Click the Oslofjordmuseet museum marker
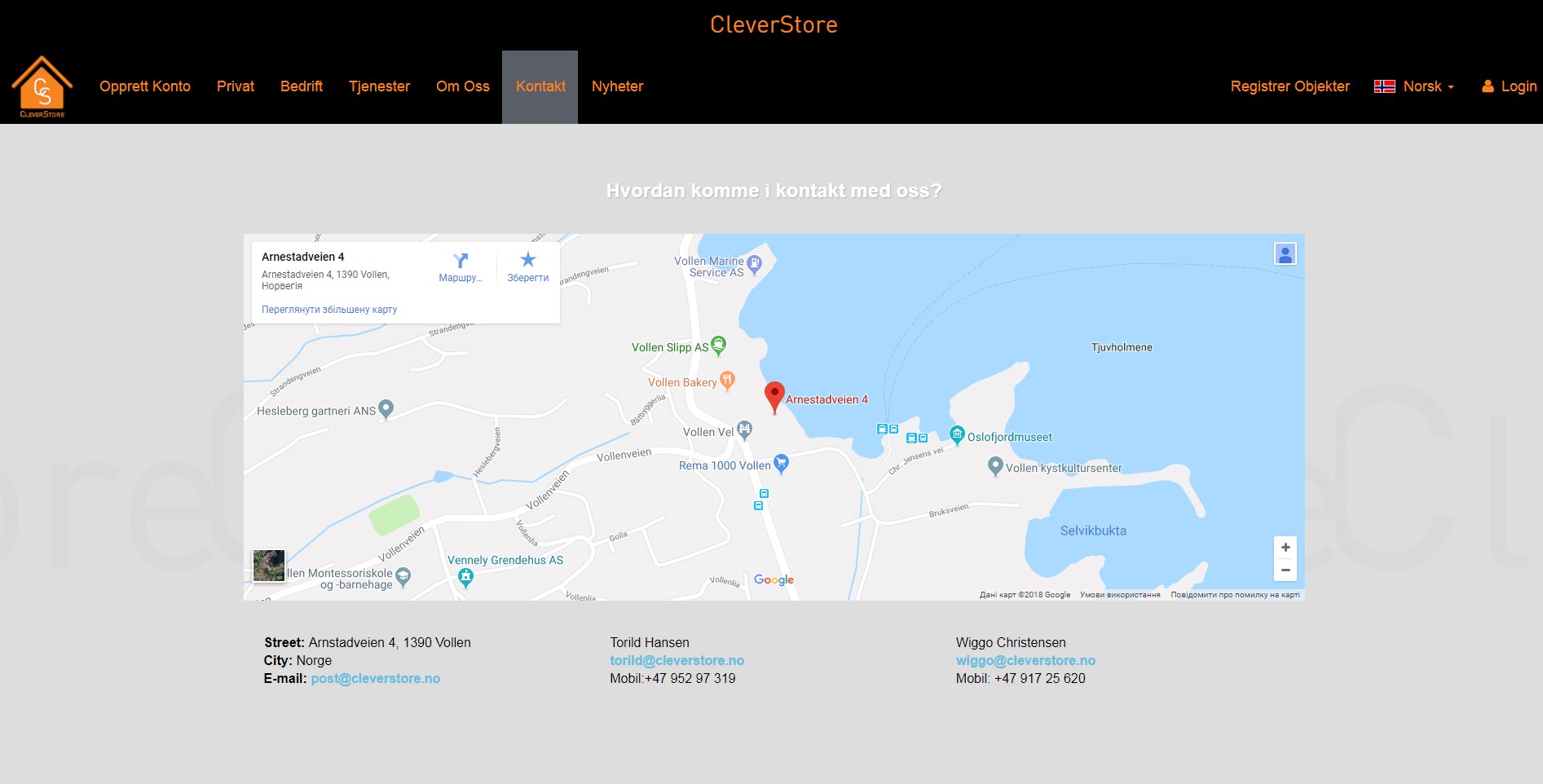The width and height of the screenshot is (1543, 784). pyautogui.click(x=957, y=435)
